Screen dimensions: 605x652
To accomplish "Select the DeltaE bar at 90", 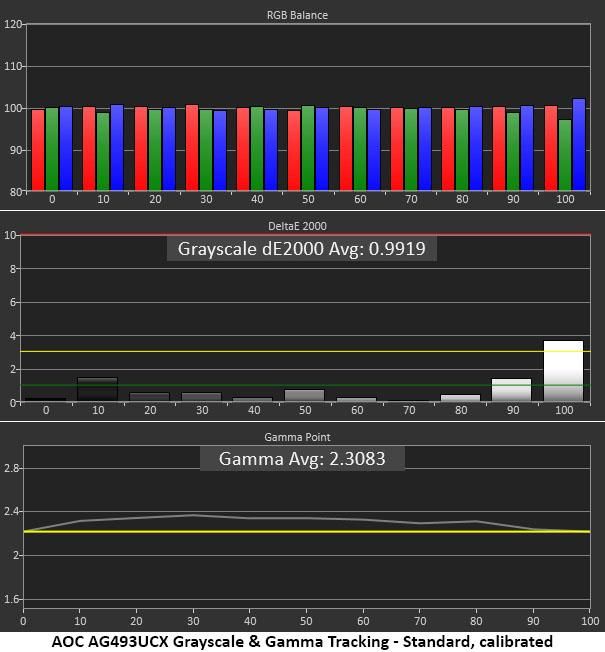I will click(511, 390).
